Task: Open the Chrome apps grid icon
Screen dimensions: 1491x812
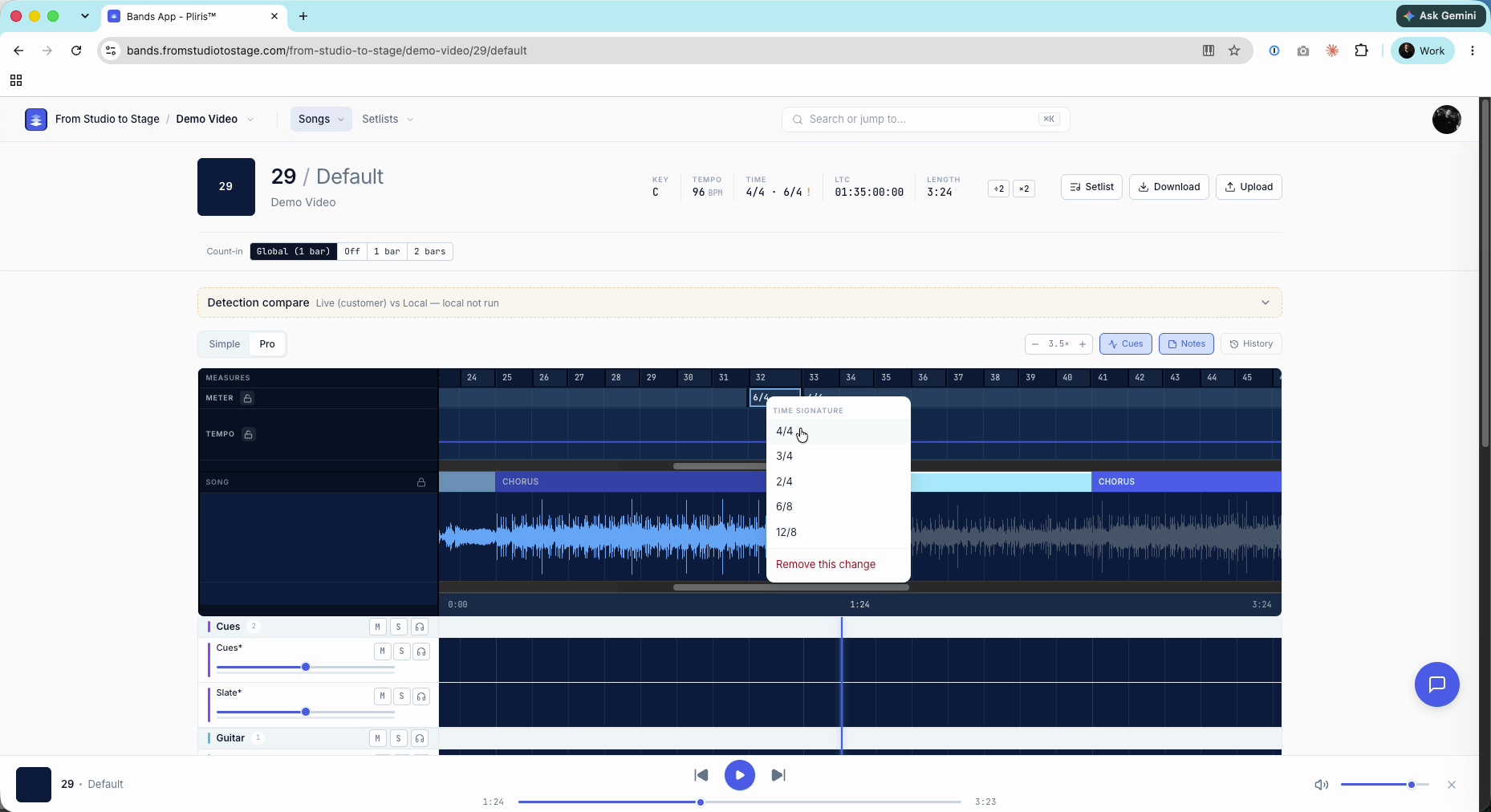Action: point(16,80)
